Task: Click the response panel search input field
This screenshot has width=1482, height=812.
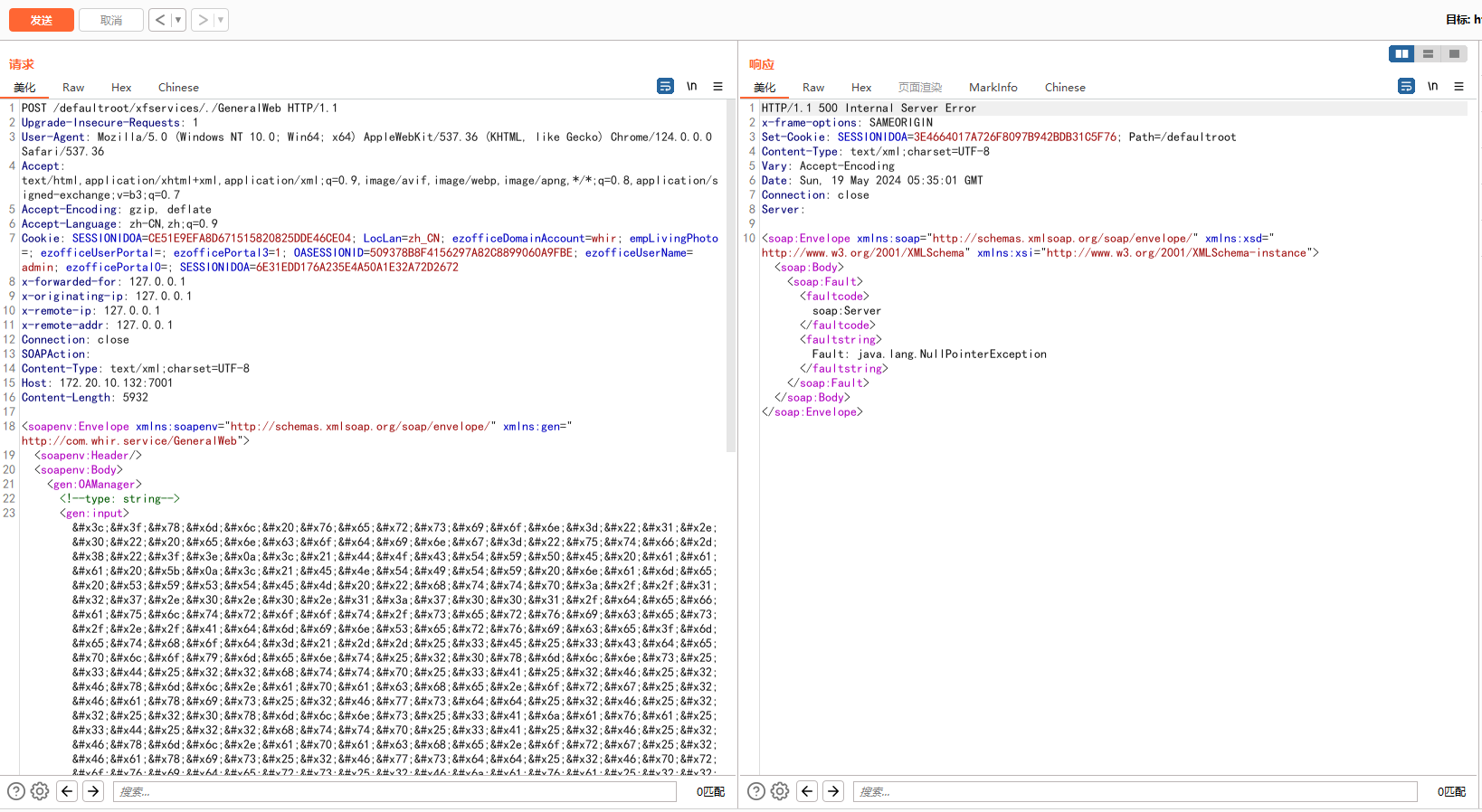Action: [x=1135, y=791]
